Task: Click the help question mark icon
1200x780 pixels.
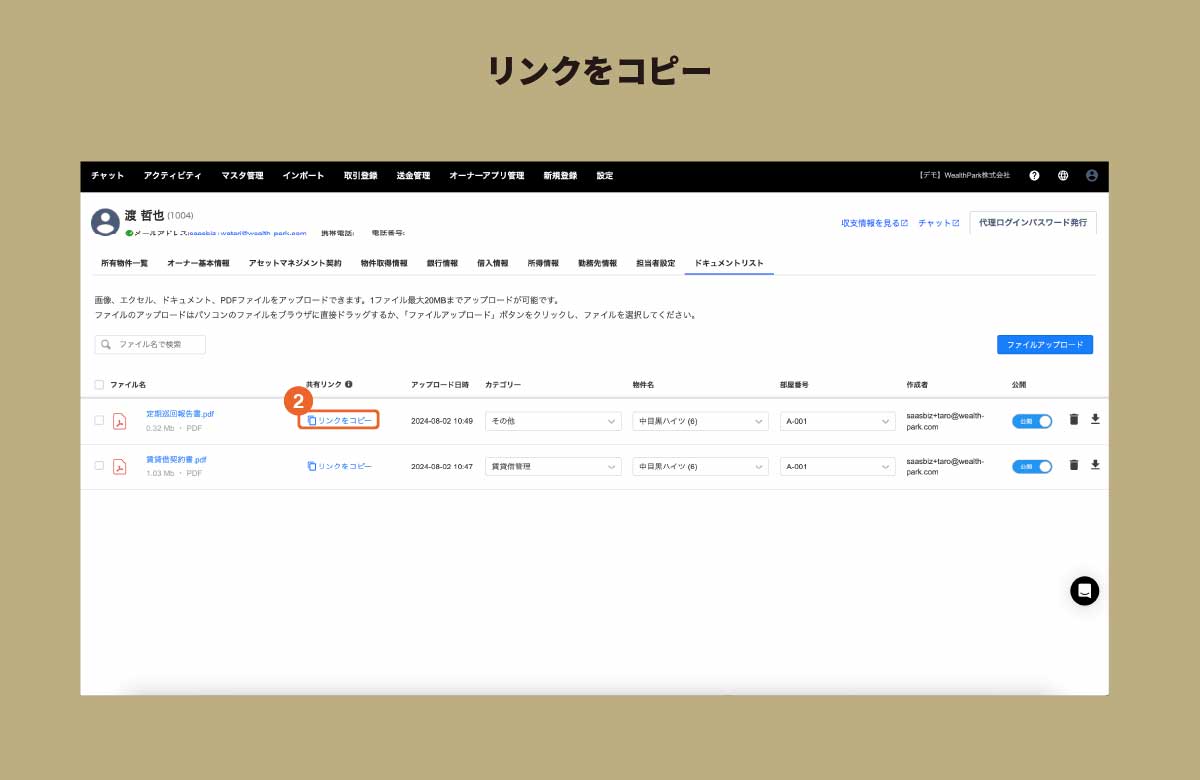Action: coord(1034,175)
